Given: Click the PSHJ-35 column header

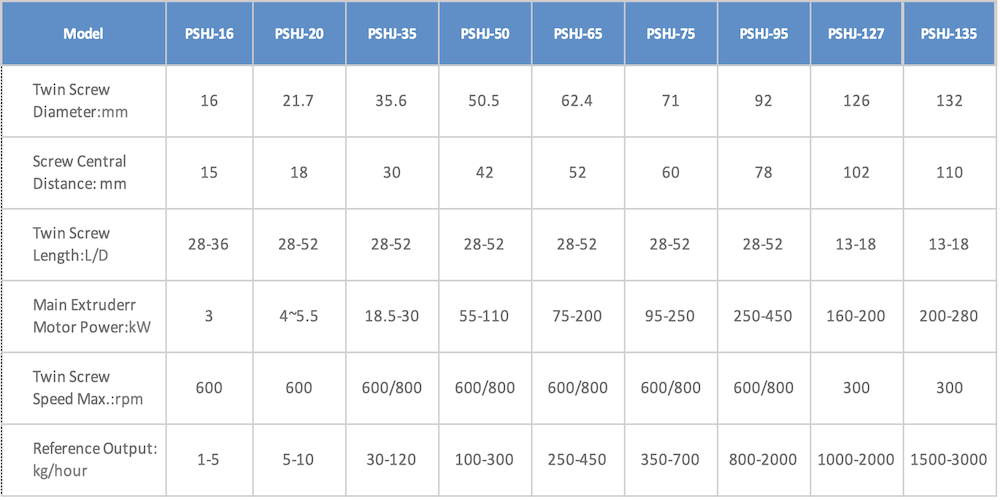Looking at the screenshot, I should pos(392,34).
